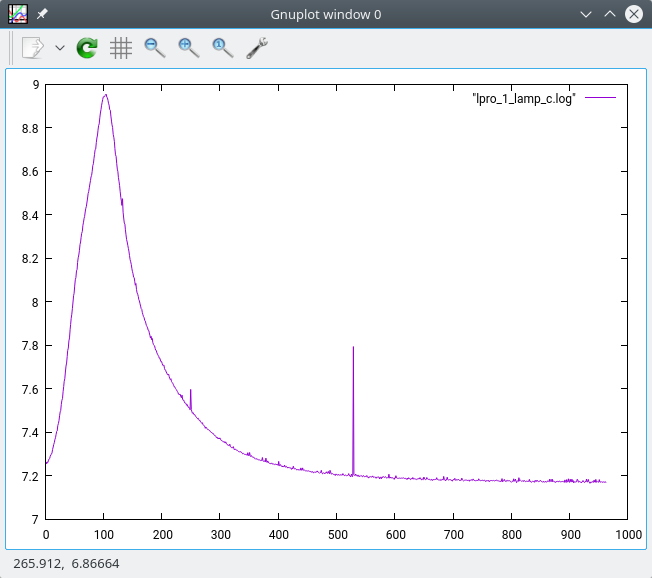Click the x-axis label 1000

628,534
